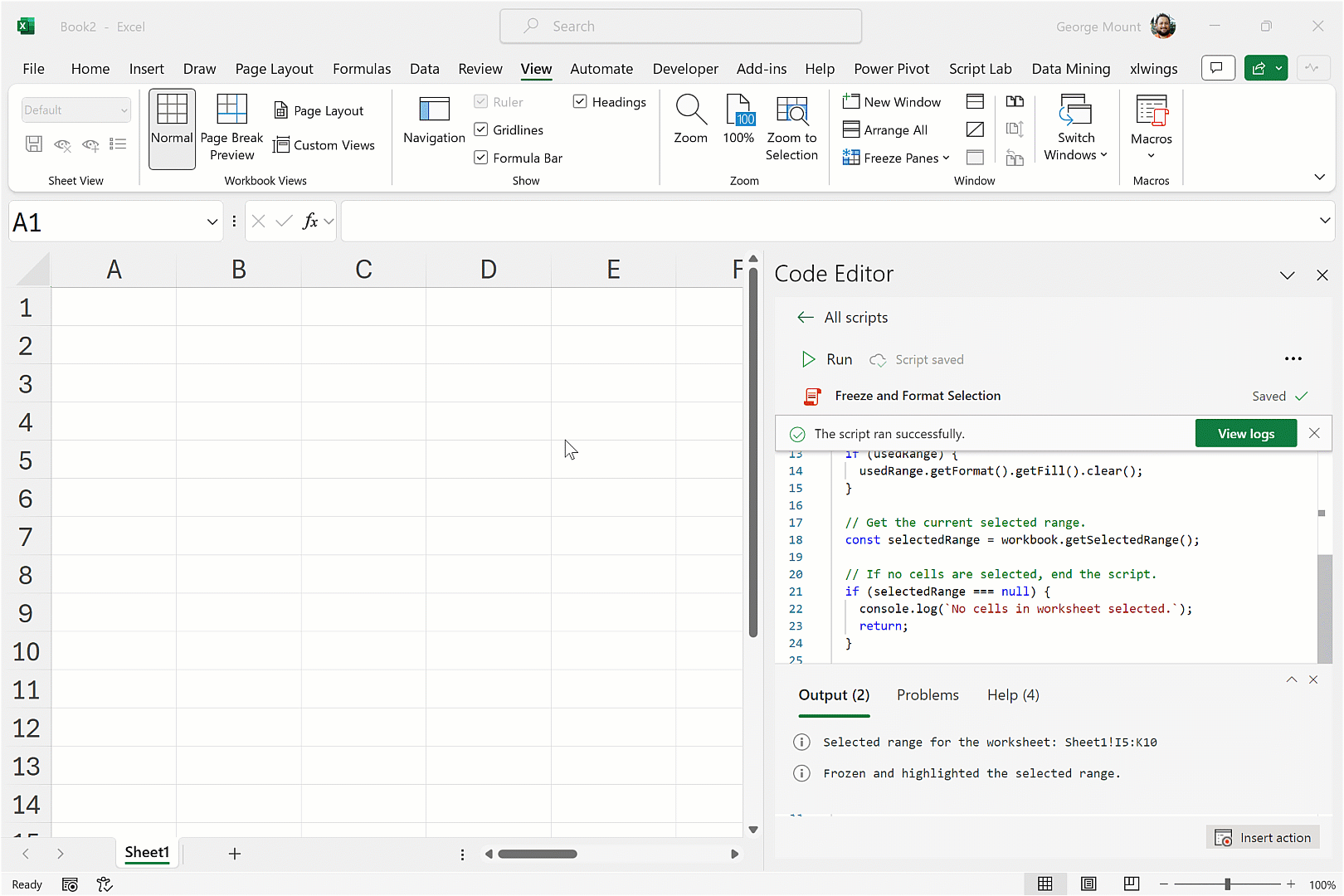Click the zoom slider in status bar
Screen dimensions: 1344x896
[x=1227, y=884]
